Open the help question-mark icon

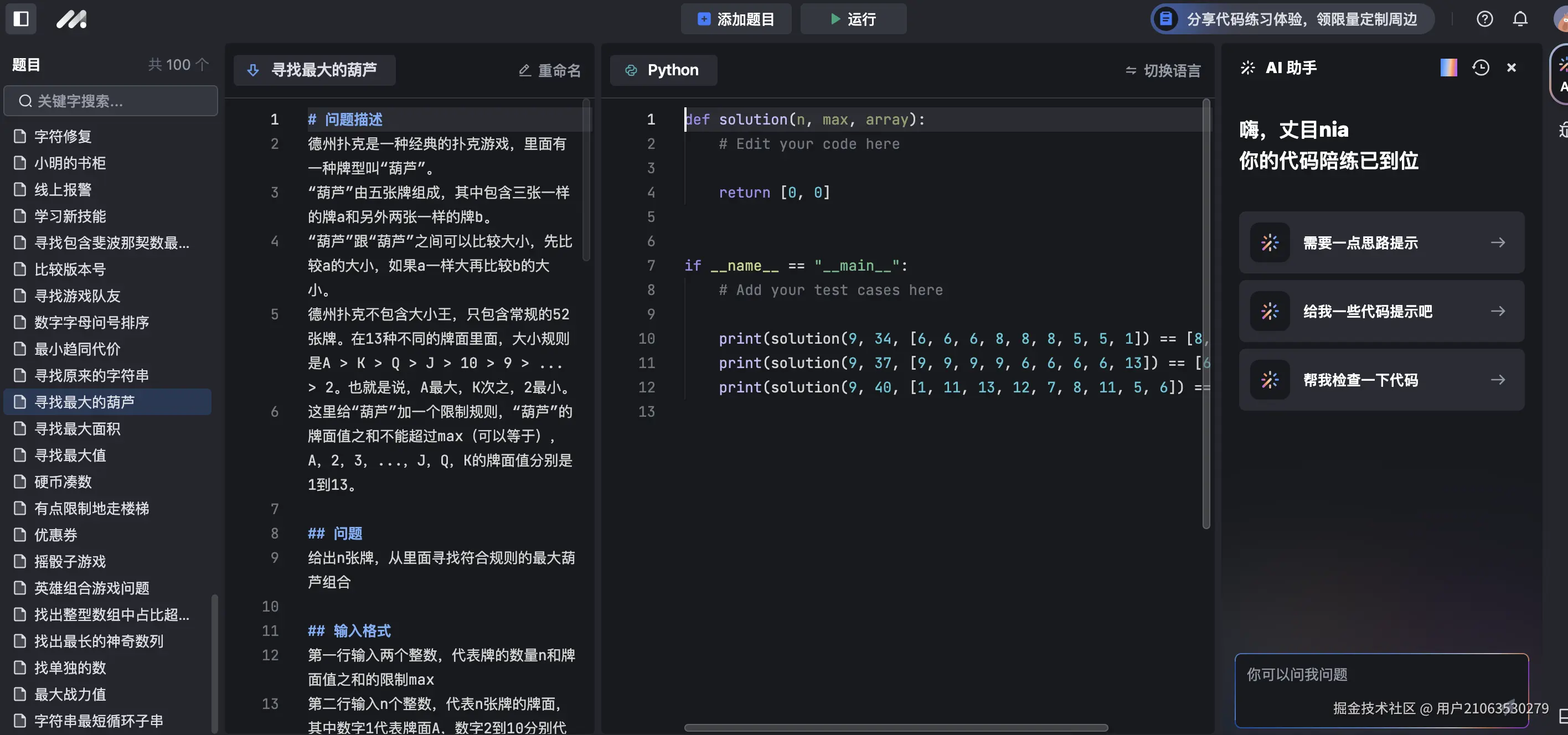coord(1484,19)
